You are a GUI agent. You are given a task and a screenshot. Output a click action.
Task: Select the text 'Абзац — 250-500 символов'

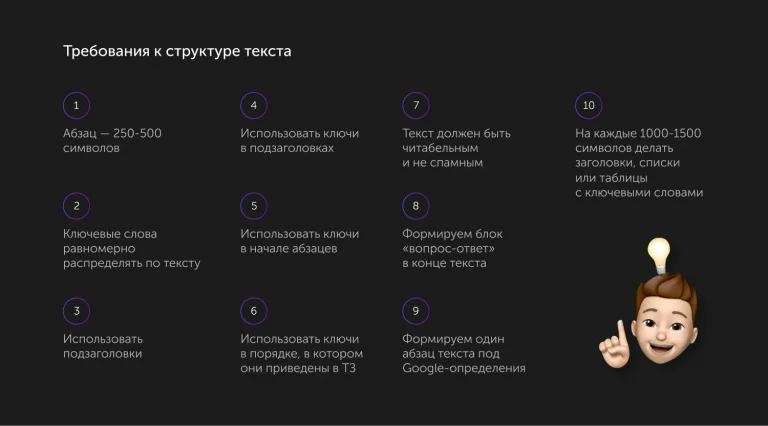click(112, 141)
